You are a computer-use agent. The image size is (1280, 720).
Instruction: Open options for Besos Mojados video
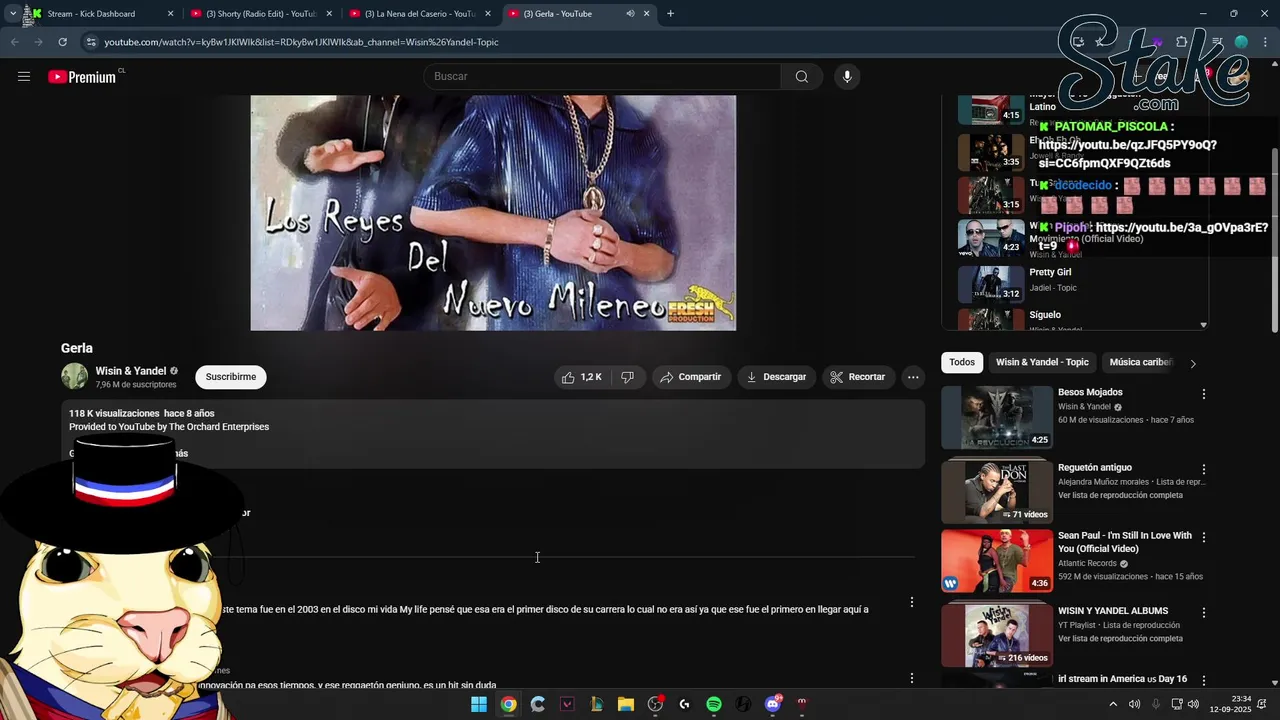coord(1204,394)
